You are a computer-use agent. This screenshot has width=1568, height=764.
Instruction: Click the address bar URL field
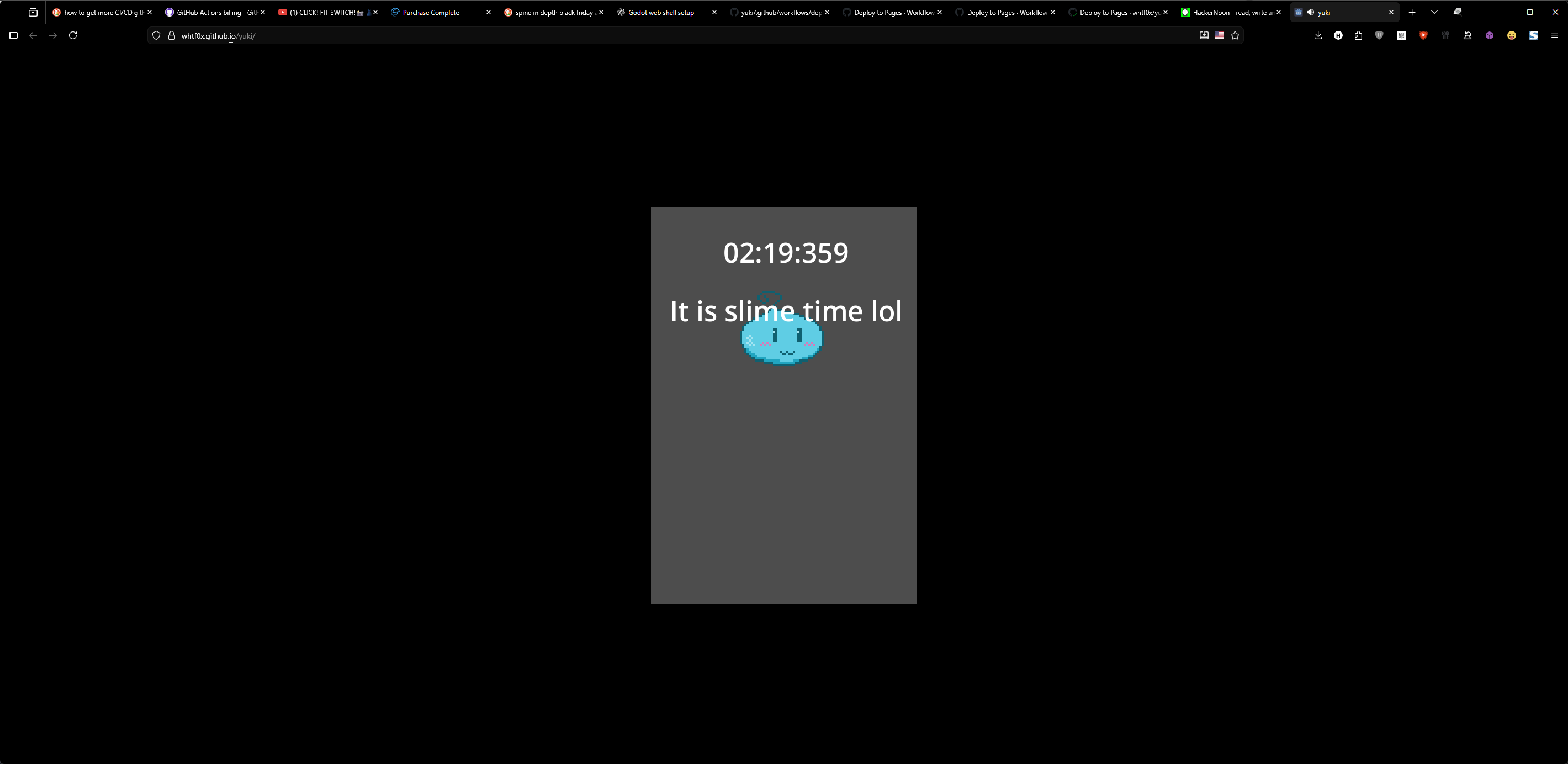[x=670, y=35]
